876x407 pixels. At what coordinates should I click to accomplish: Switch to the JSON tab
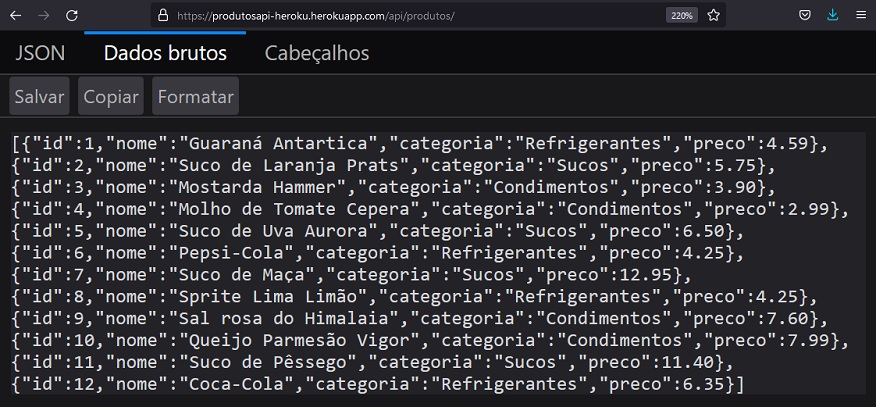pyautogui.click(x=40, y=53)
